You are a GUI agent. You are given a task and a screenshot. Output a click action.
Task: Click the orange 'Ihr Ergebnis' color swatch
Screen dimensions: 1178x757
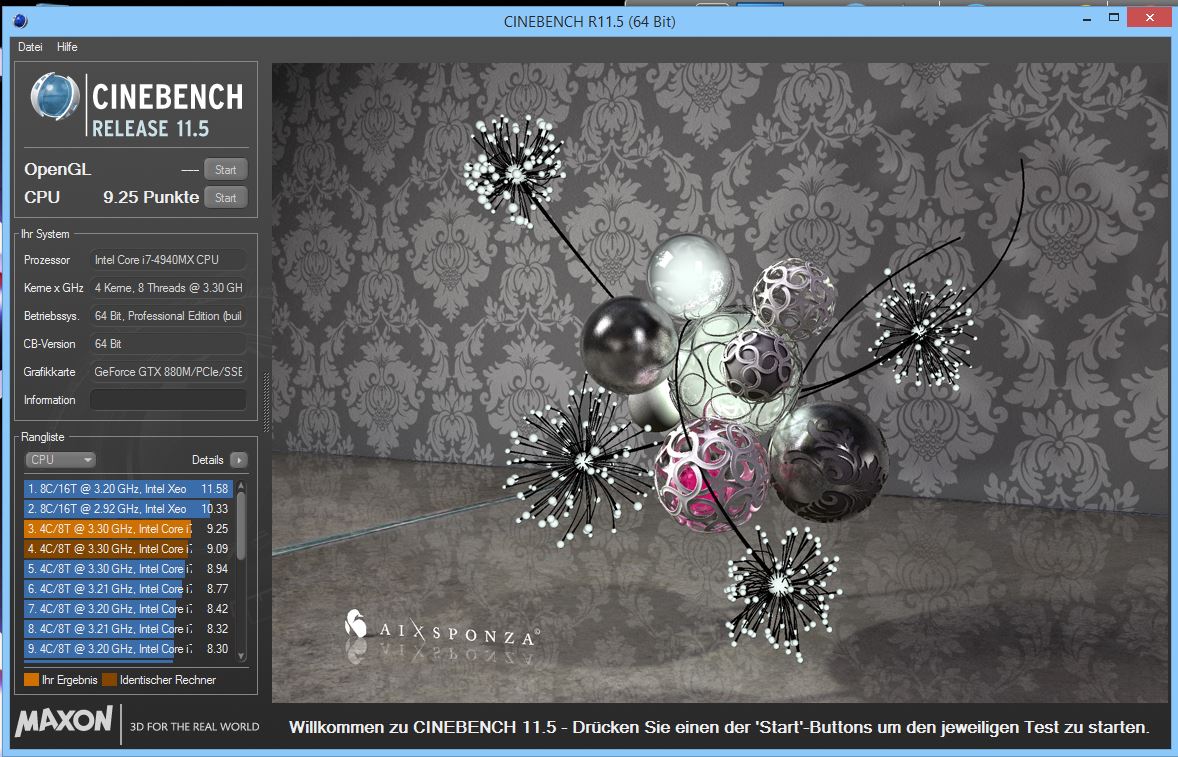click(x=31, y=680)
